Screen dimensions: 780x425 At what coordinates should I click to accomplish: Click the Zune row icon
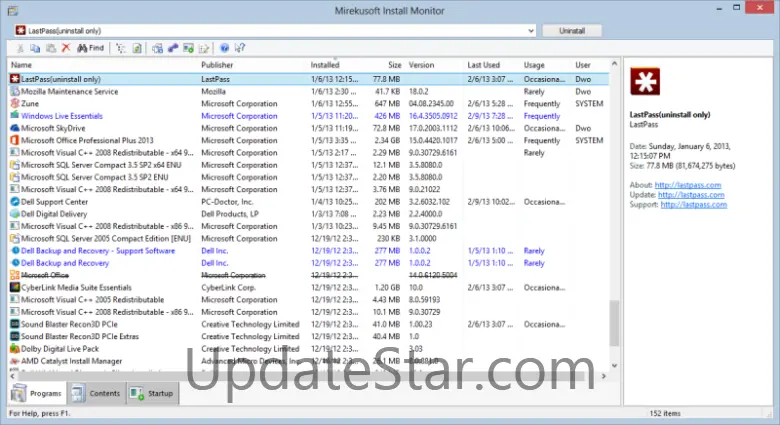click(x=15, y=104)
